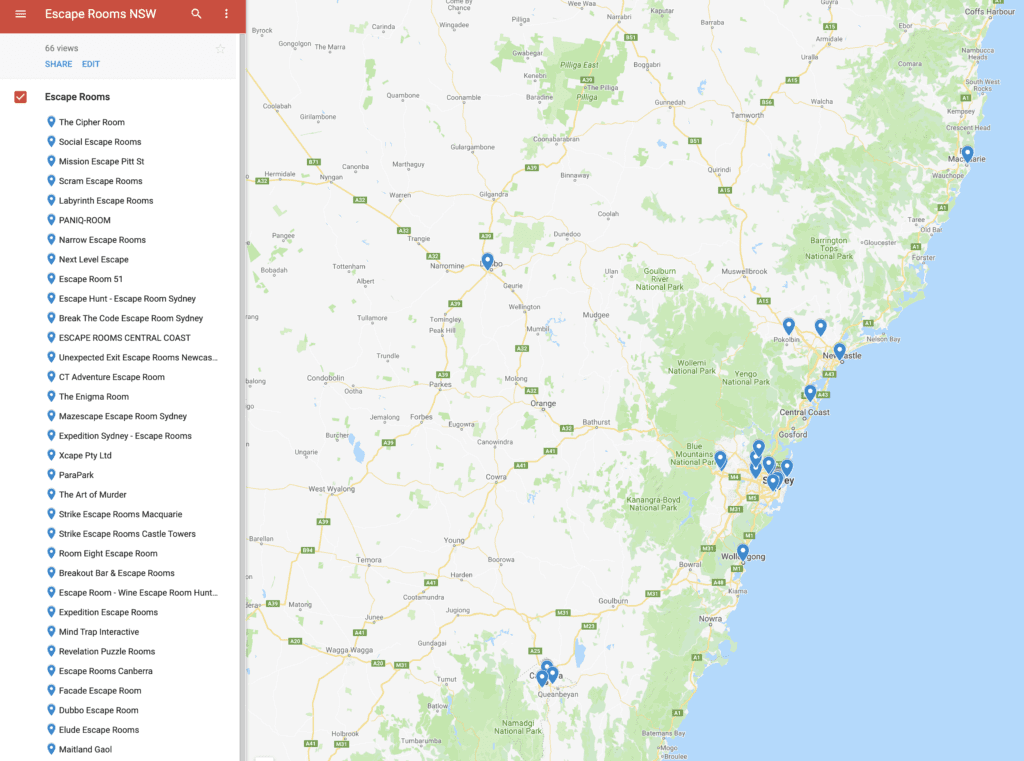
Task: Click map pin between Pokolbin and Newcastle
Action: pos(820,327)
